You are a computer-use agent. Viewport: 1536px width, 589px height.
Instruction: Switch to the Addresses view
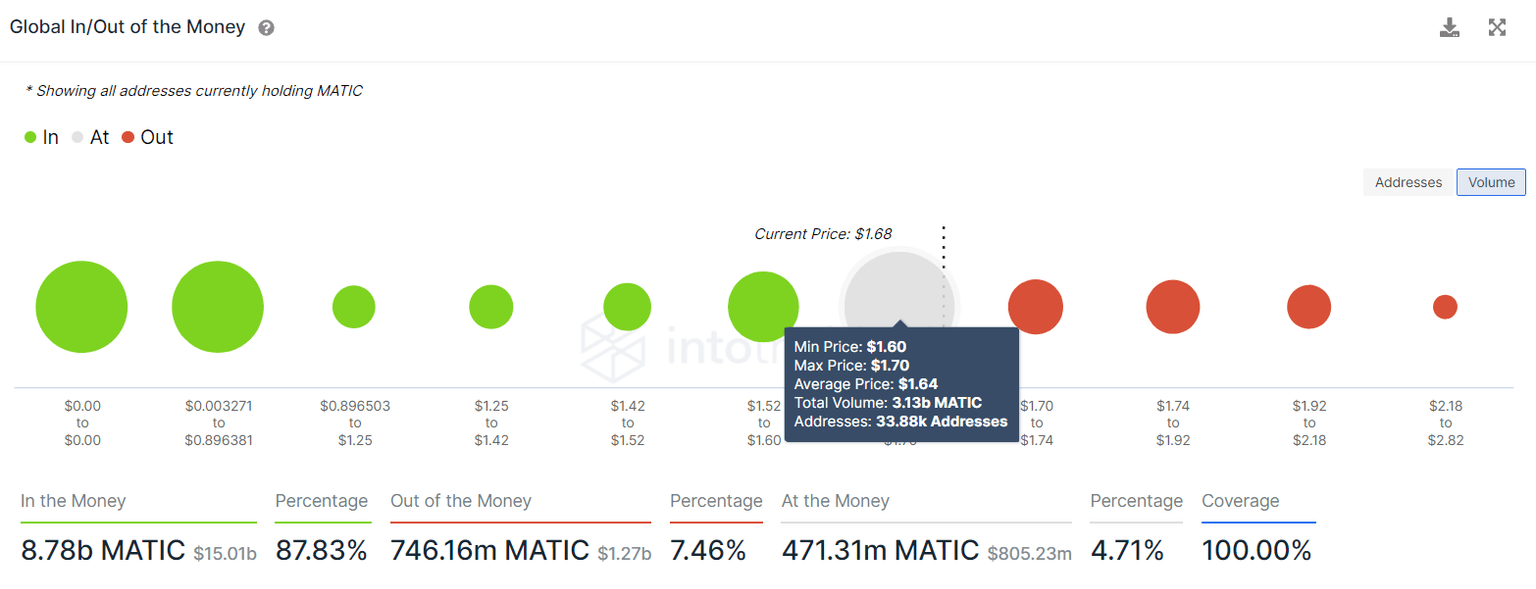[x=1408, y=182]
